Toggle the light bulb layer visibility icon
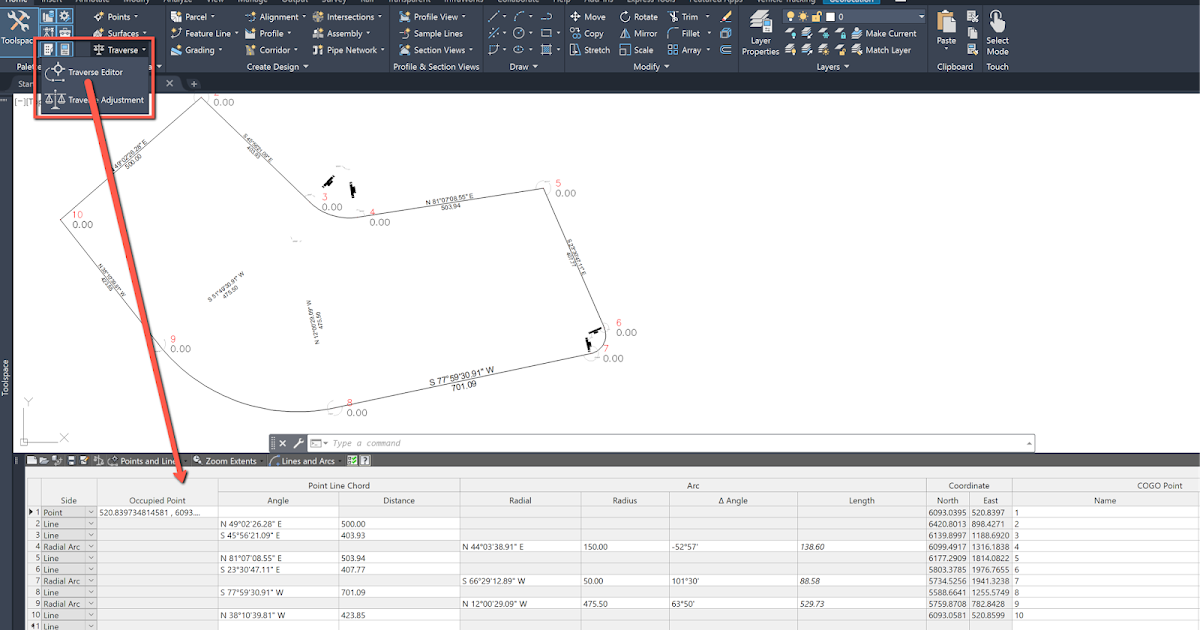 (x=790, y=15)
